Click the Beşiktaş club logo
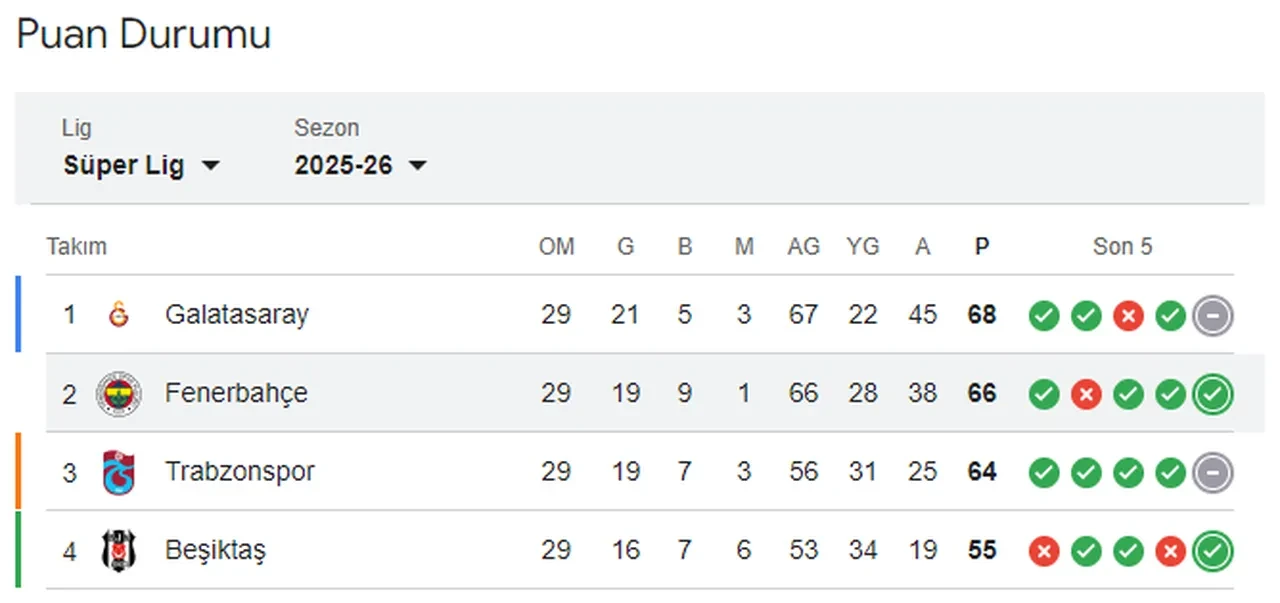This screenshot has width=1280, height=603. pos(120,550)
